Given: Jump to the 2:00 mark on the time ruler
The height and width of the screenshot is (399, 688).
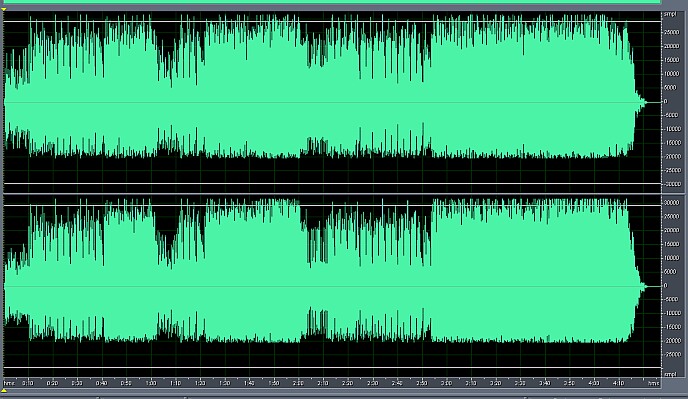Looking at the screenshot, I should pyautogui.click(x=298, y=383).
